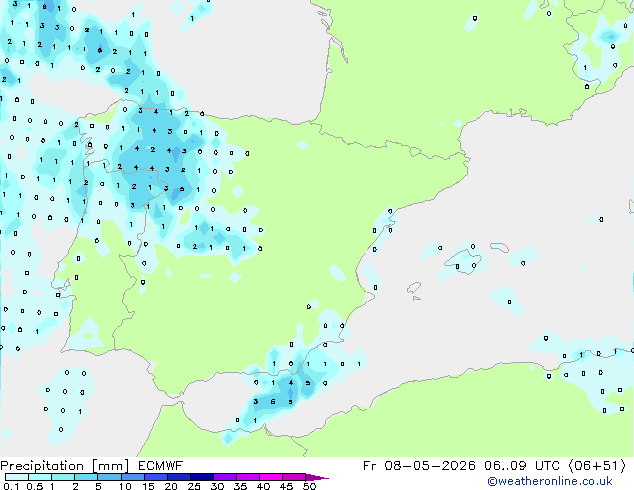This screenshot has height=490, width=634.
Task: Click the 30–35 mm purple legend swatch
Action: 224,477
